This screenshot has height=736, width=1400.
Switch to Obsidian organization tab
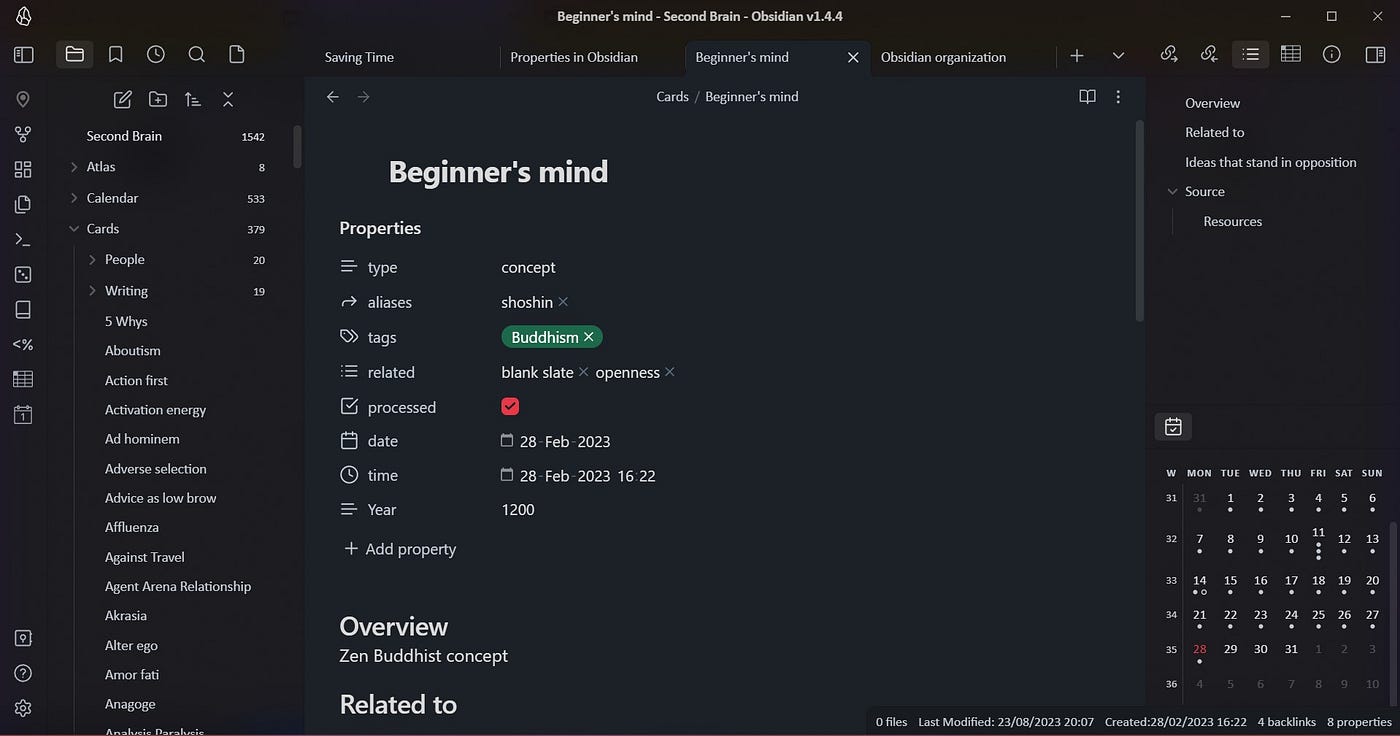pos(943,57)
